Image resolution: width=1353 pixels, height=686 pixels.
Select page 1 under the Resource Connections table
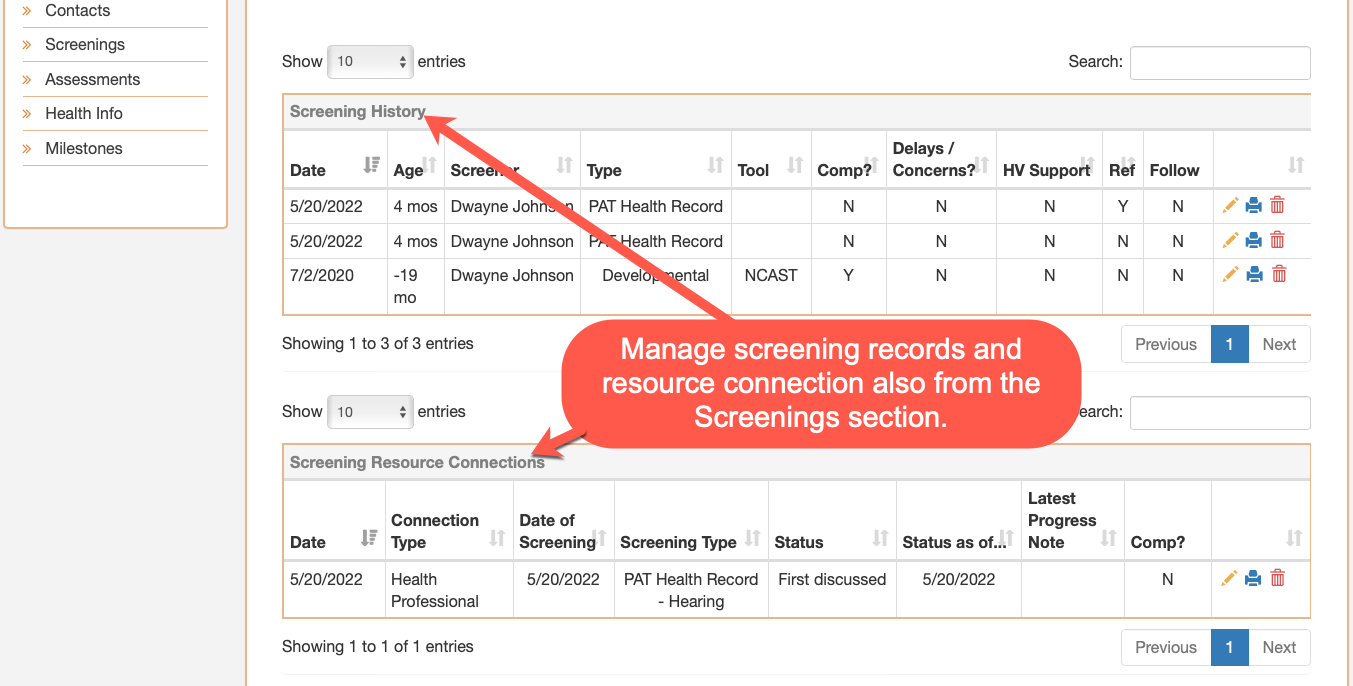1229,647
